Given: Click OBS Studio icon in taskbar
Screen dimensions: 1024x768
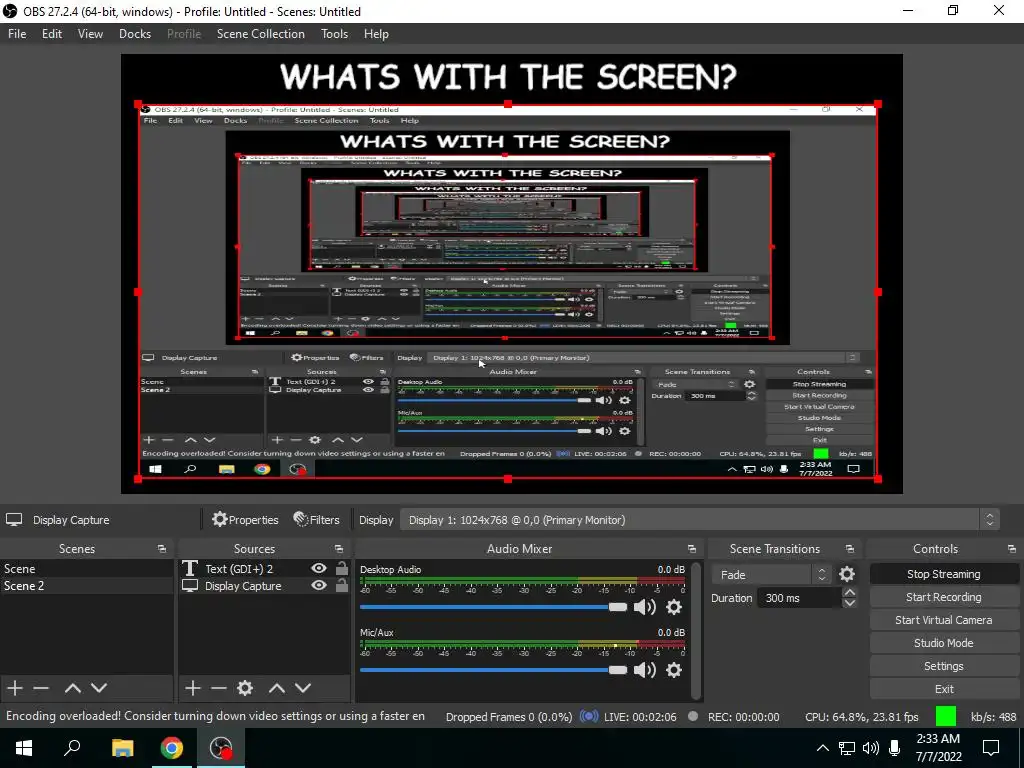Looking at the screenshot, I should click(x=221, y=748).
